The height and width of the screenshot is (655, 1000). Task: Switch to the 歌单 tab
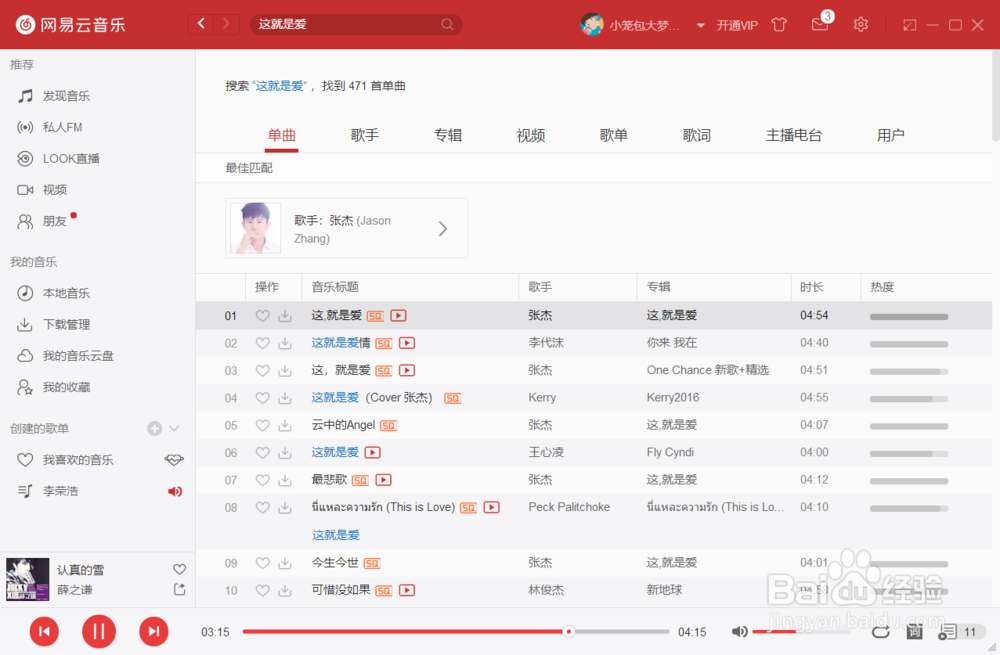[x=614, y=135]
